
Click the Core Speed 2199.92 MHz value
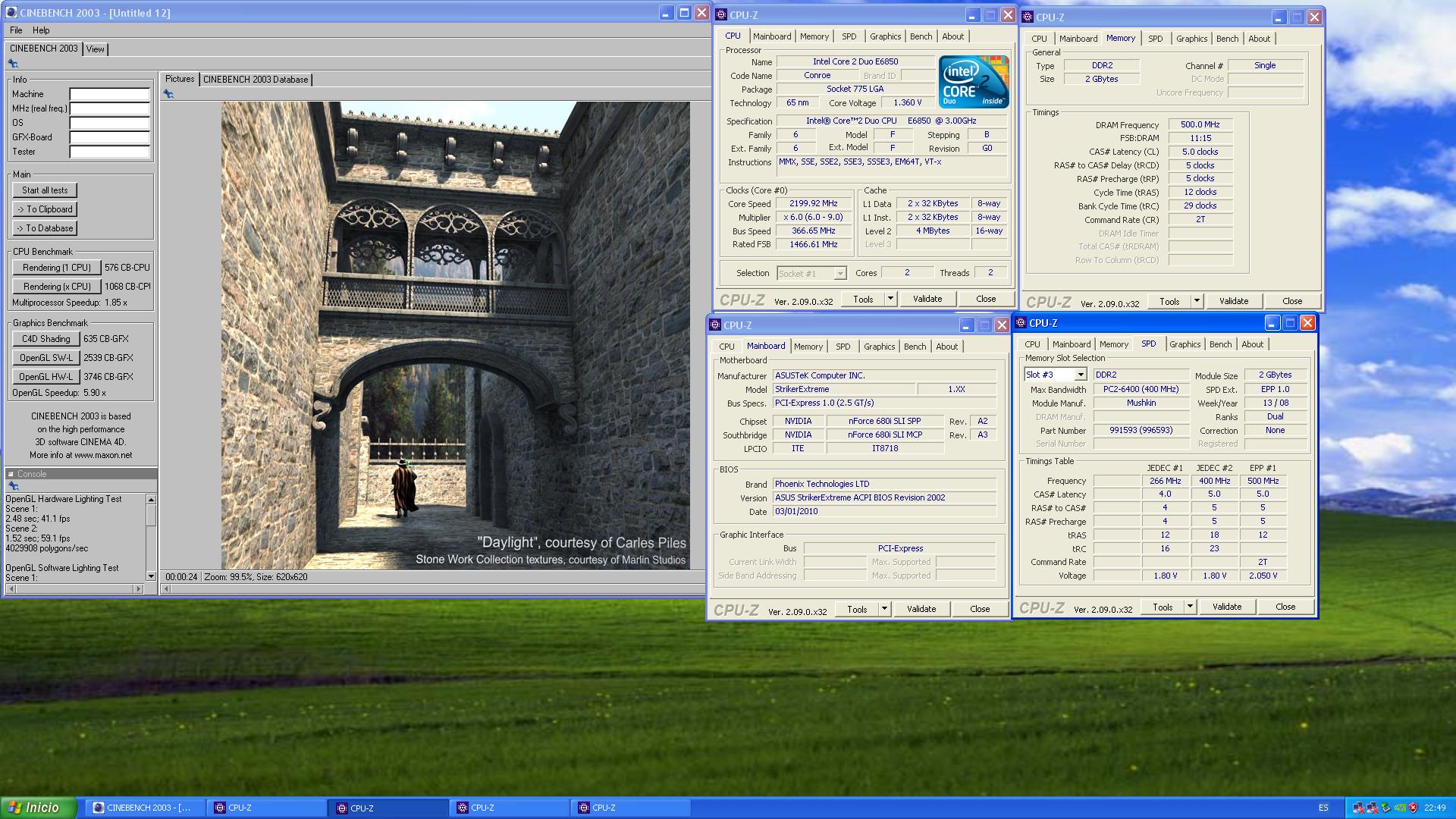813,203
